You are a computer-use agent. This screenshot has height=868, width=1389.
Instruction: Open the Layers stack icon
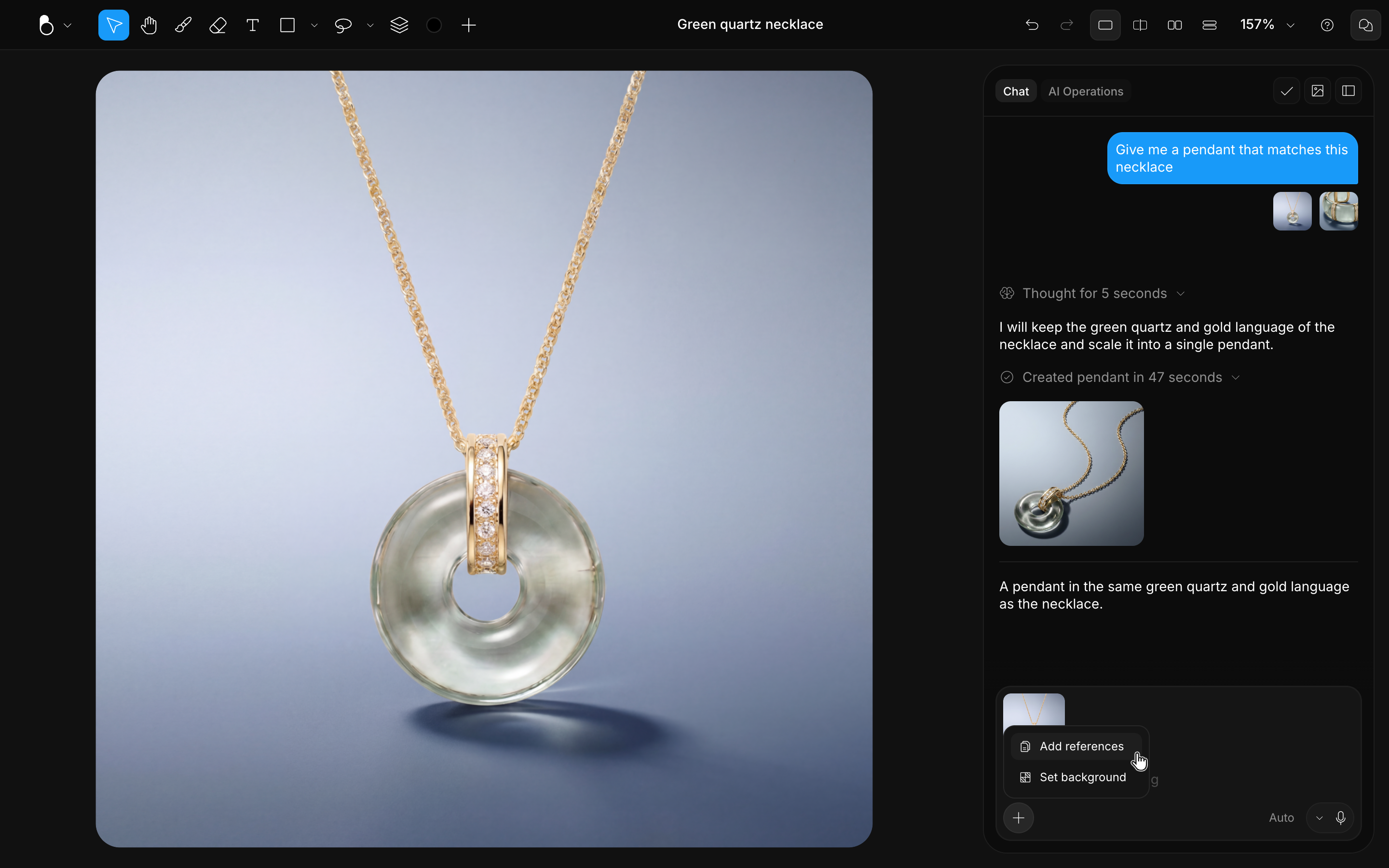coord(399,25)
